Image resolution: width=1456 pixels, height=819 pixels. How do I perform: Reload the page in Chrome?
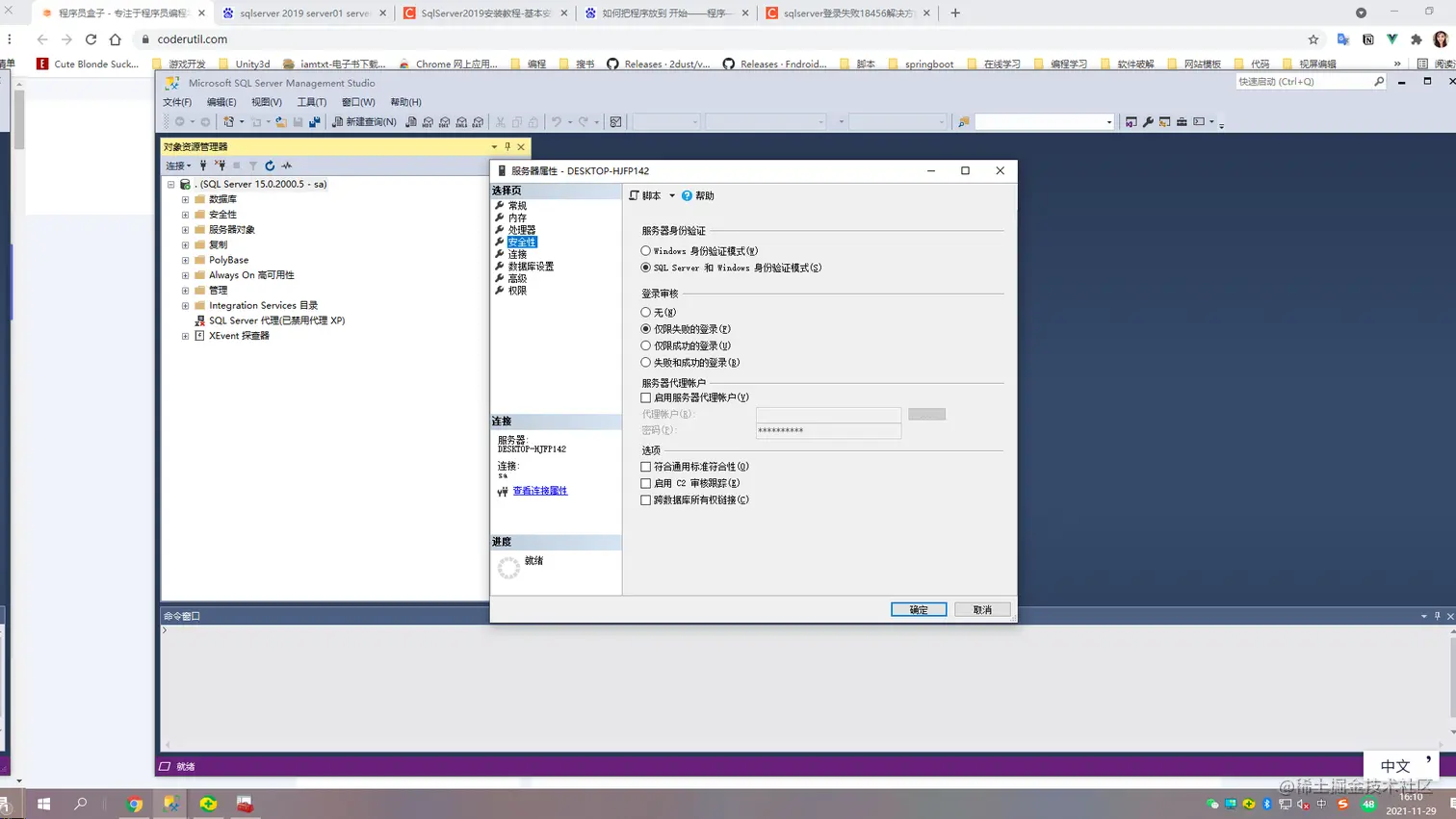[x=91, y=39]
